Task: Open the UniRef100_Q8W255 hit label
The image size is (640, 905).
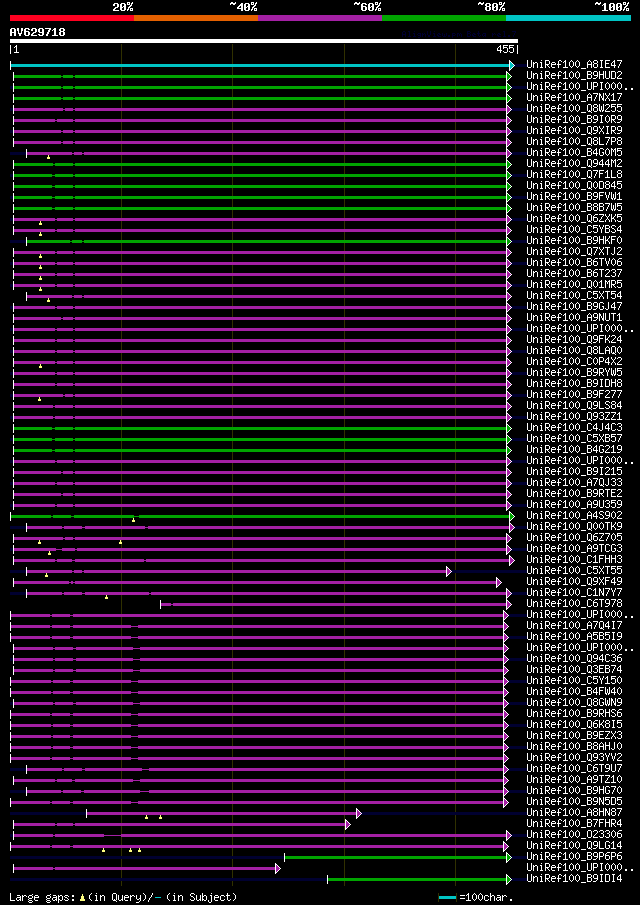Action: pyautogui.click(x=574, y=109)
